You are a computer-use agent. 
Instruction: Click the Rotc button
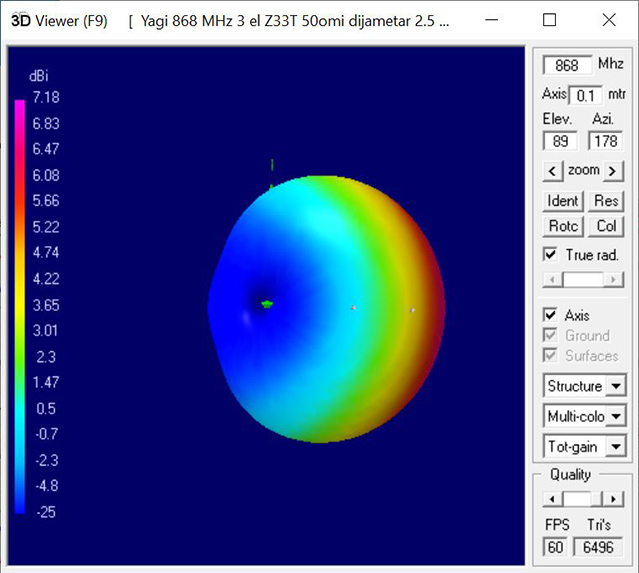point(563,226)
